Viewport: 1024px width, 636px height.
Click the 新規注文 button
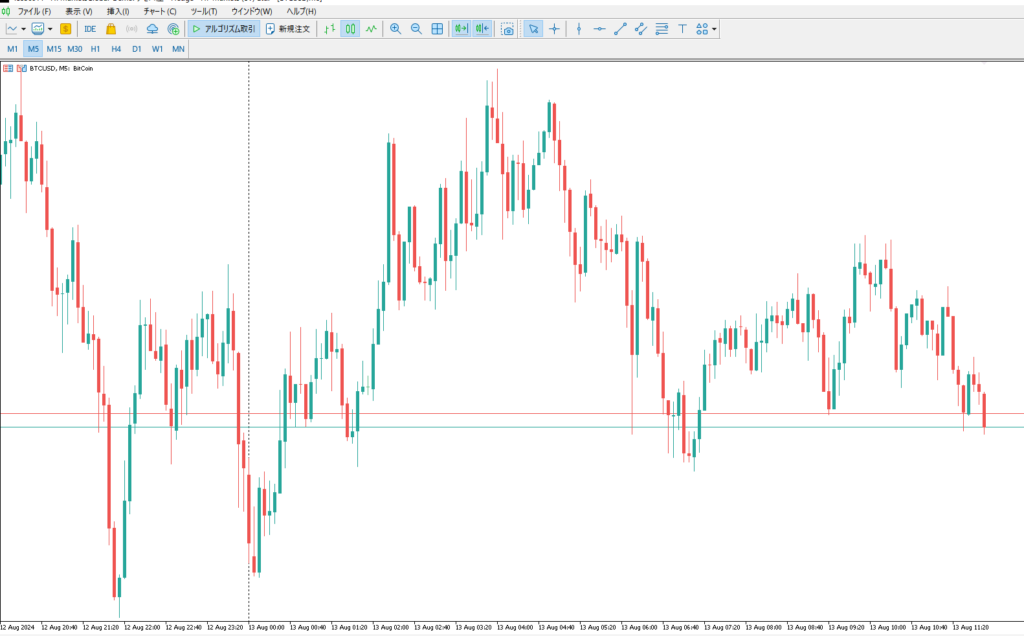pyautogui.click(x=288, y=29)
